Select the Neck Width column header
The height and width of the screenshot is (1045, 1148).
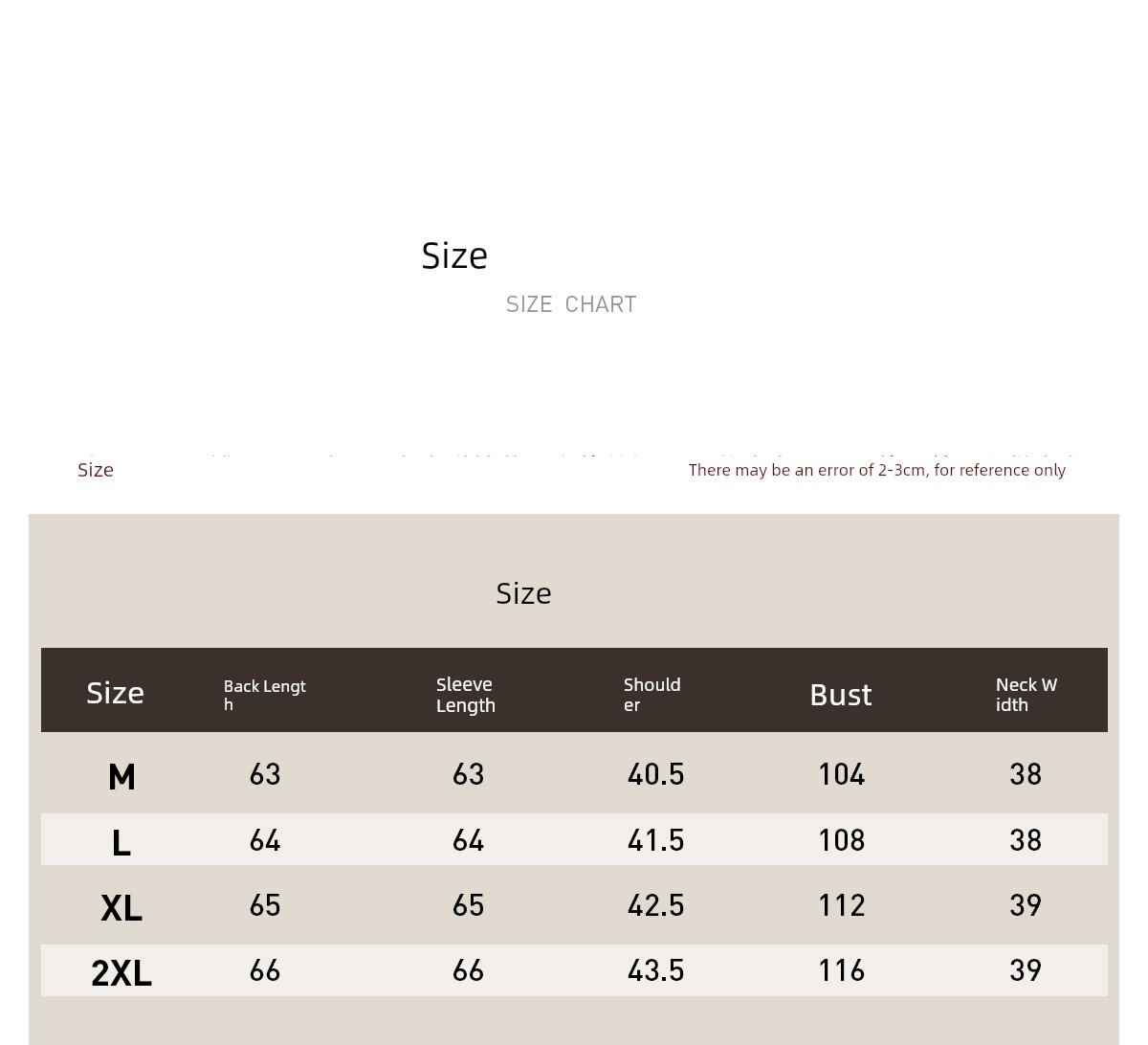(1027, 695)
